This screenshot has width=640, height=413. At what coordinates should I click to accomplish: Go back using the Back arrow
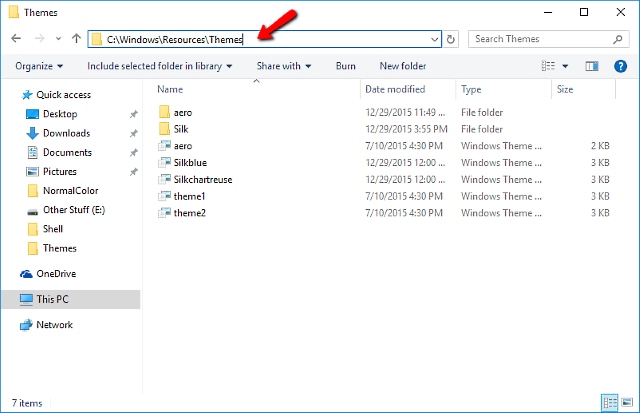(x=16, y=38)
